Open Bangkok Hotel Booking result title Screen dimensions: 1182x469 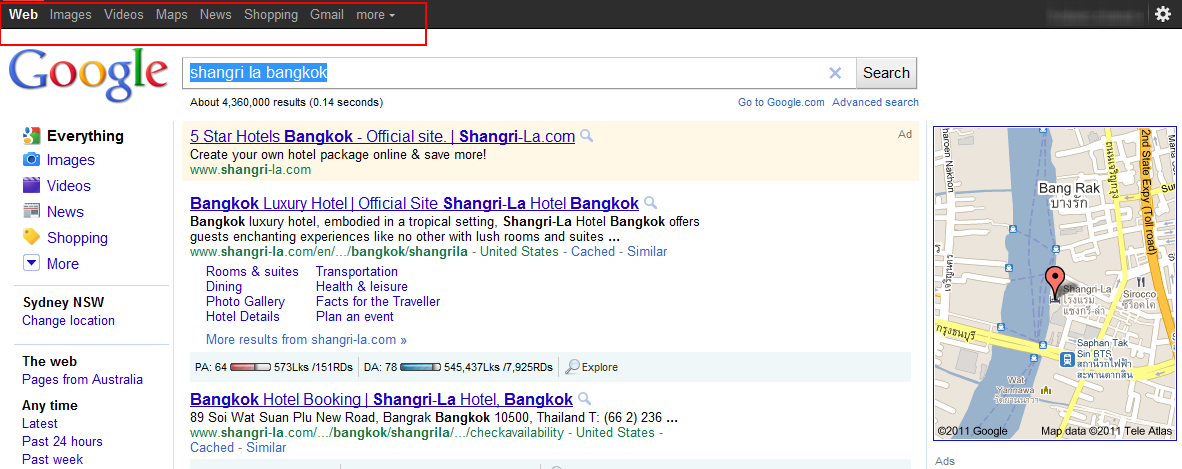381,399
